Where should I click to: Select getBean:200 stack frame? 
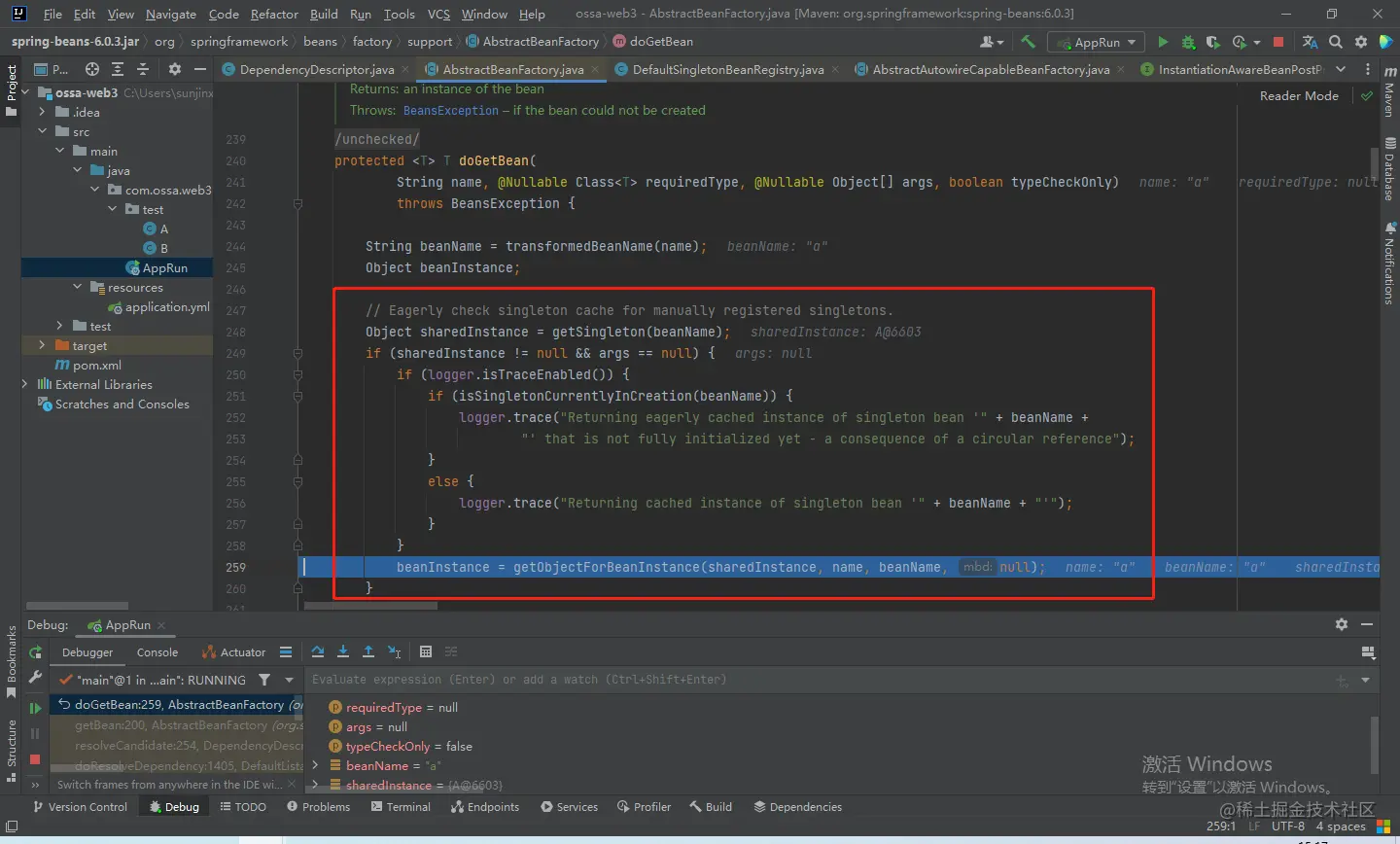coord(179,725)
